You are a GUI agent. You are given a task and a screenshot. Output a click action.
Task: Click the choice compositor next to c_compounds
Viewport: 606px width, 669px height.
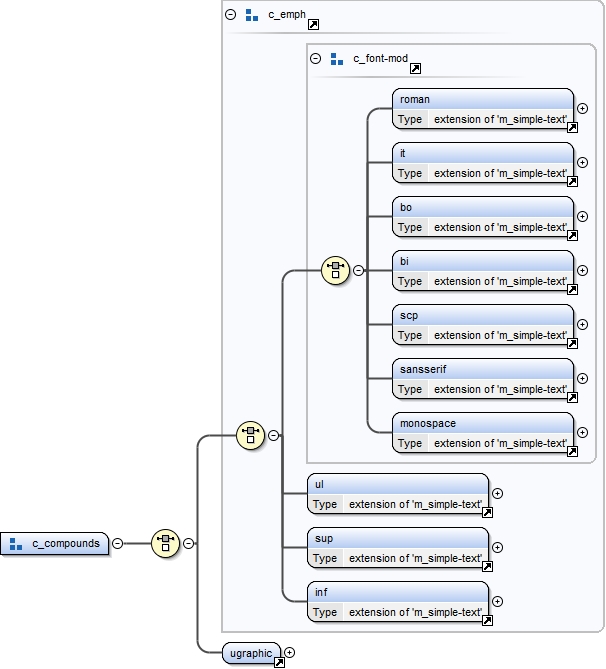pyautogui.click(x=165, y=543)
